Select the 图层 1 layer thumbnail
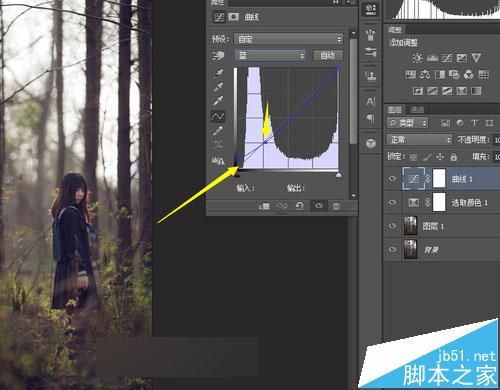Screen dimensions: 500x390 410,226
